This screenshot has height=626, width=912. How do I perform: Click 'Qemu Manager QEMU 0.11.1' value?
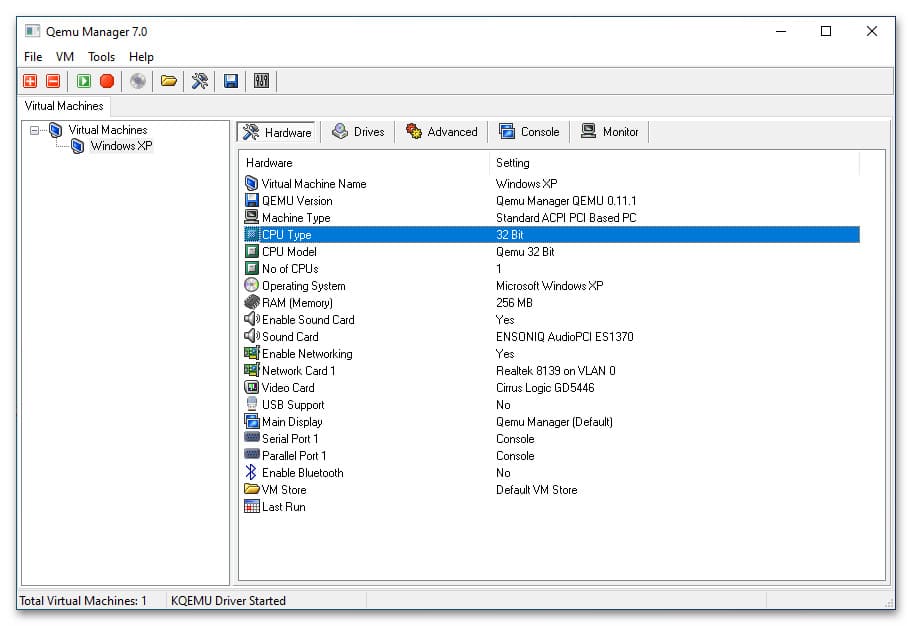pos(566,201)
